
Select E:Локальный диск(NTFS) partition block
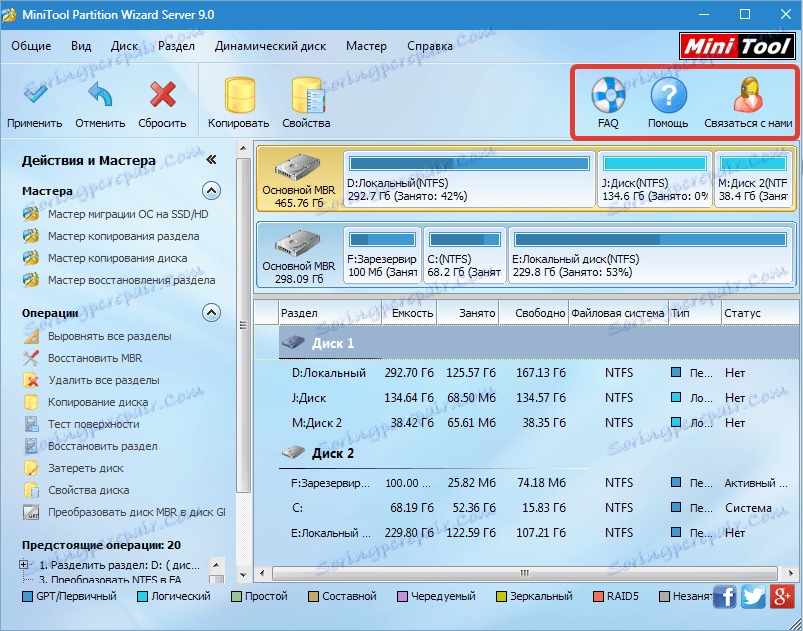coord(650,255)
